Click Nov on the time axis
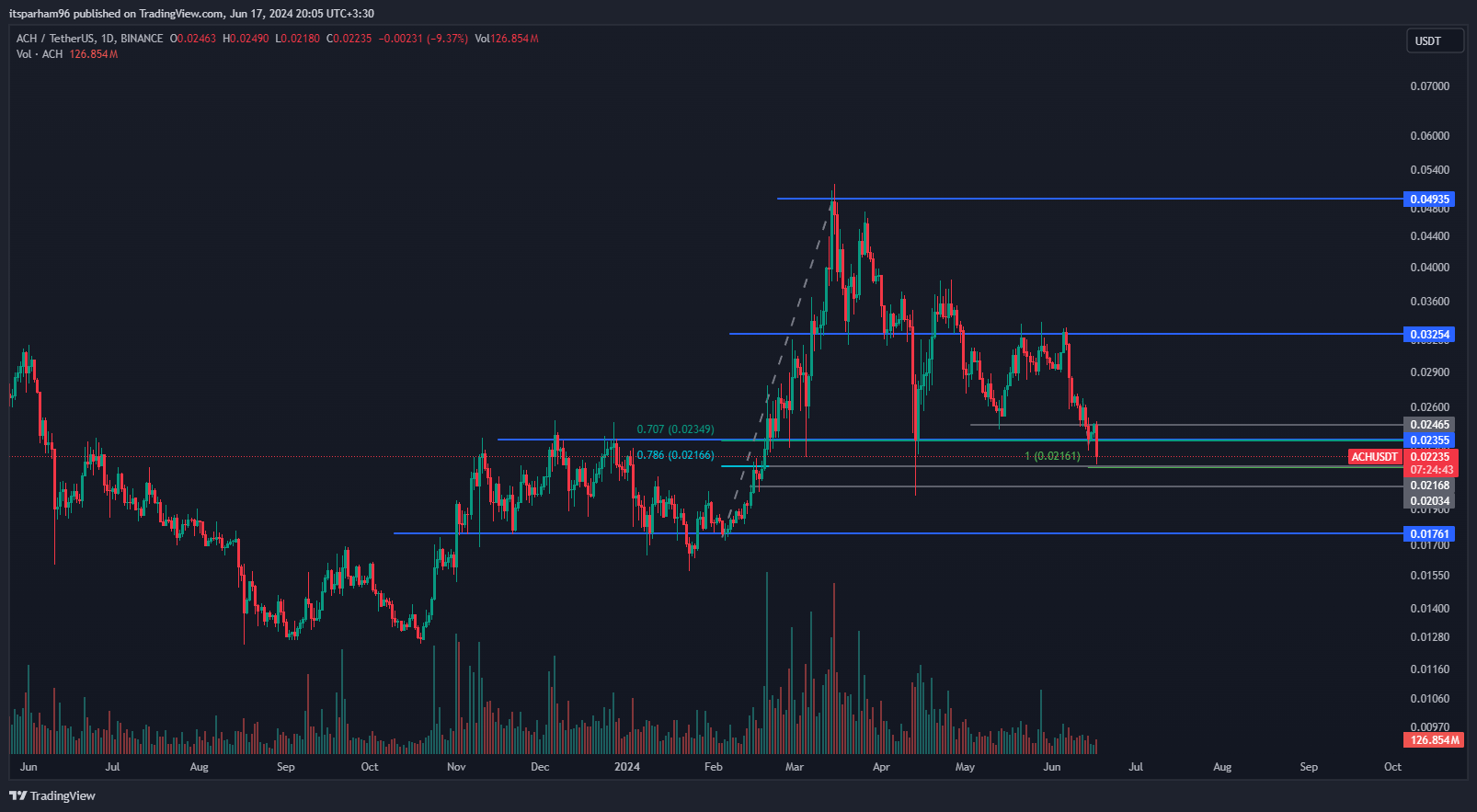The image size is (1477, 812). click(x=456, y=767)
